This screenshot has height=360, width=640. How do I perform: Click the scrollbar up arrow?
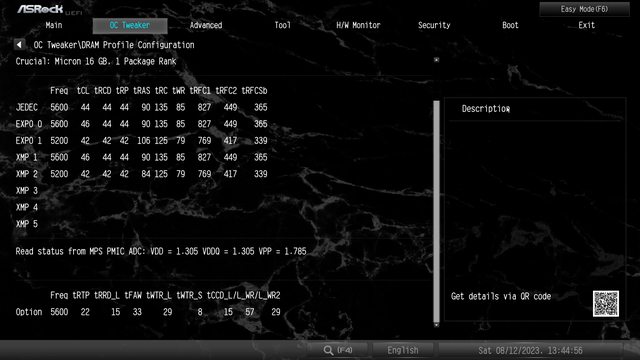pyautogui.click(x=436, y=60)
